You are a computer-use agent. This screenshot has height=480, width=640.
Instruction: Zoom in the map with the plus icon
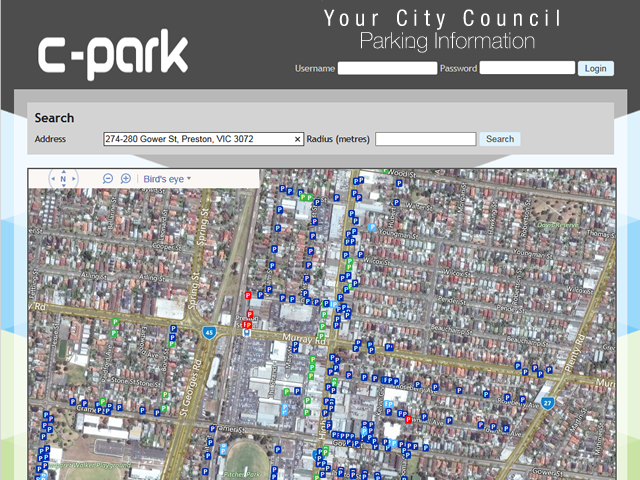[x=126, y=178]
